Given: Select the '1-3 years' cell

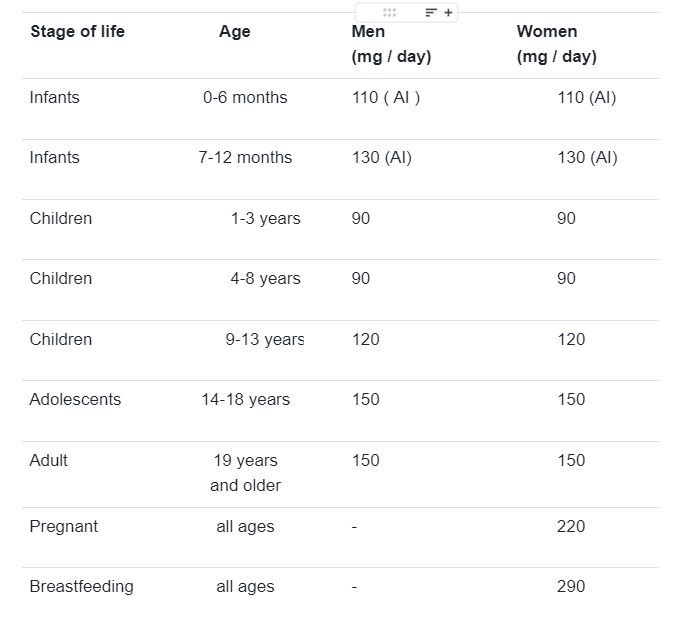Looking at the screenshot, I should (x=266, y=218).
